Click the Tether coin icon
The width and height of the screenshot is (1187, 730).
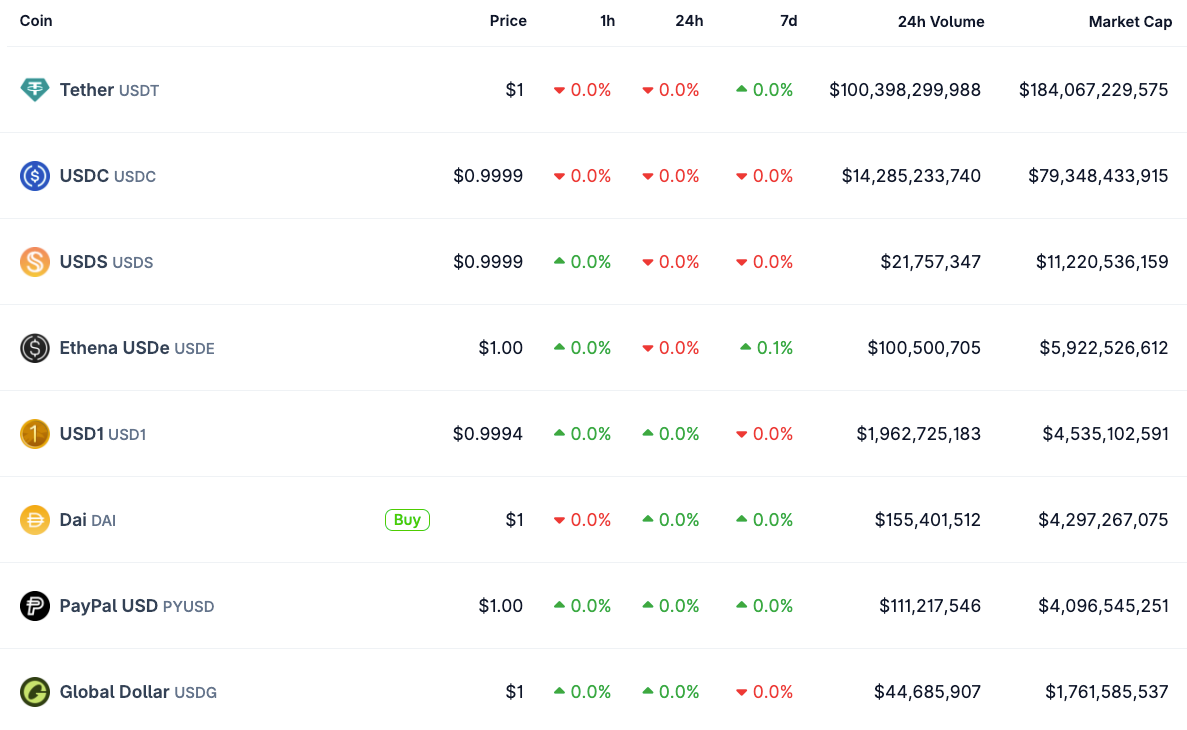[35, 90]
